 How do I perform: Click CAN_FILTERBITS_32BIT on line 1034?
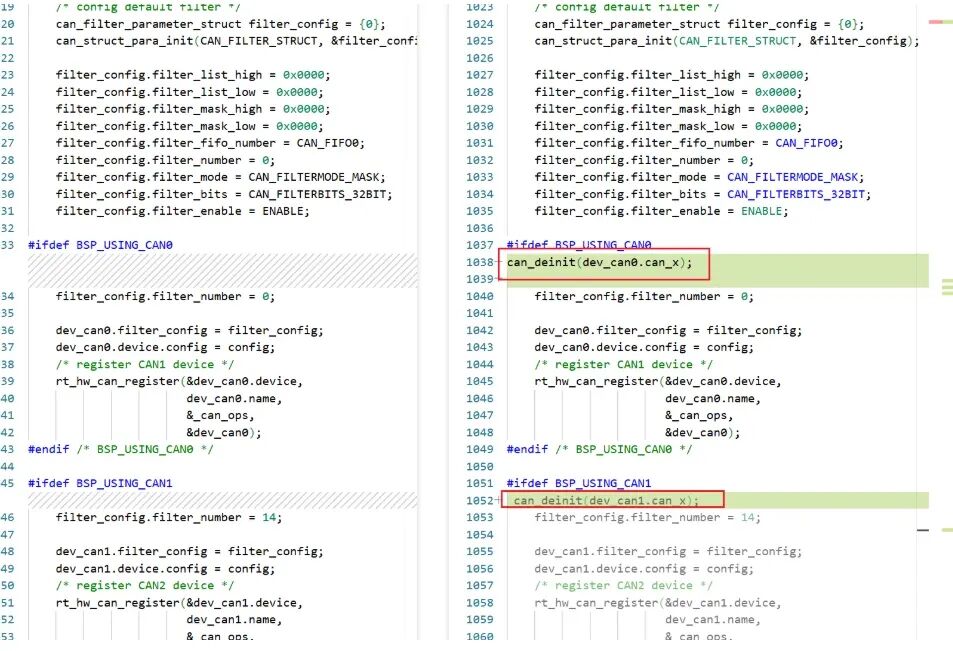coord(796,194)
